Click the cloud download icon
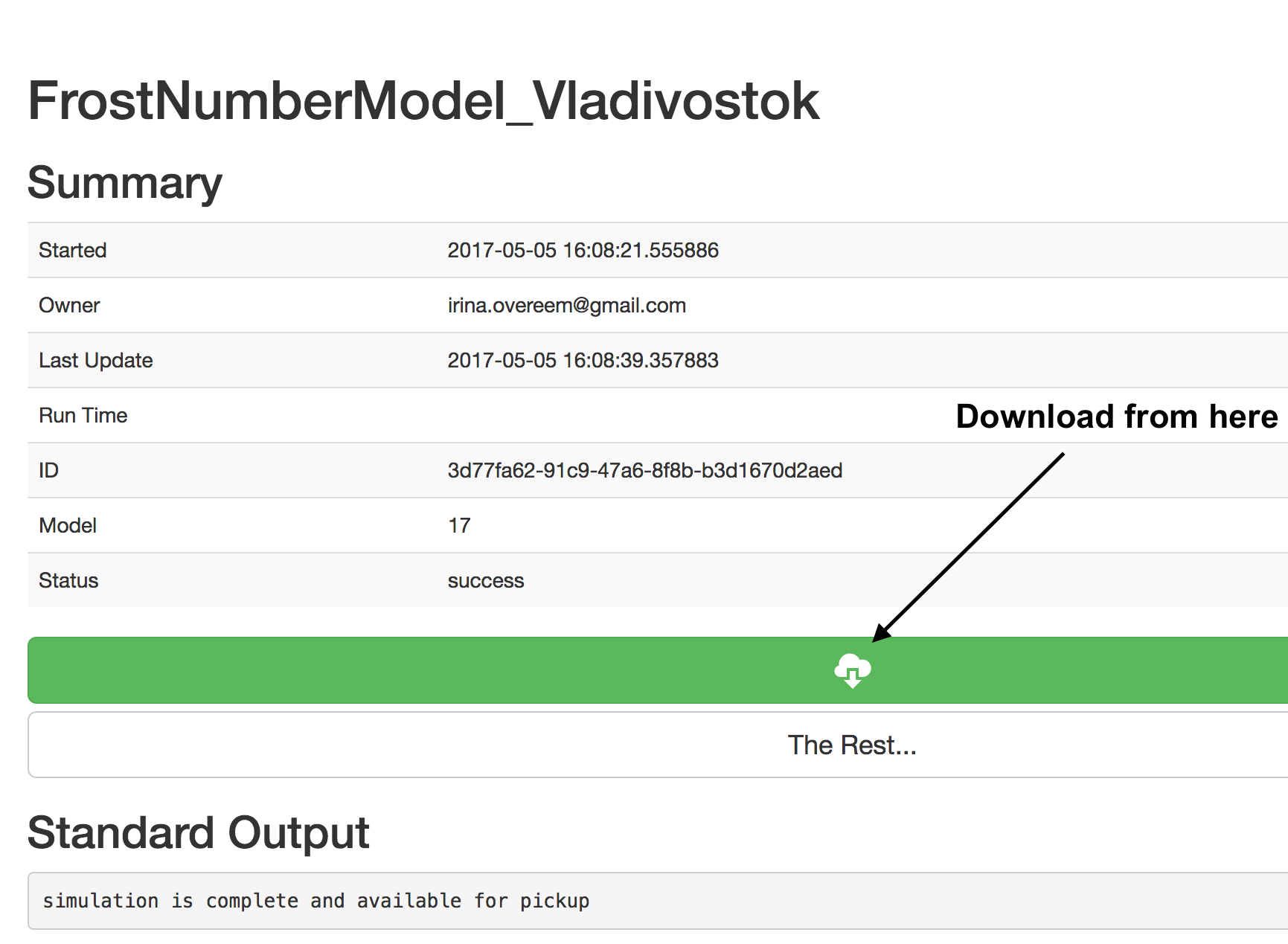The height and width of the screenshot is (944, 1288). tap(852, 670)
